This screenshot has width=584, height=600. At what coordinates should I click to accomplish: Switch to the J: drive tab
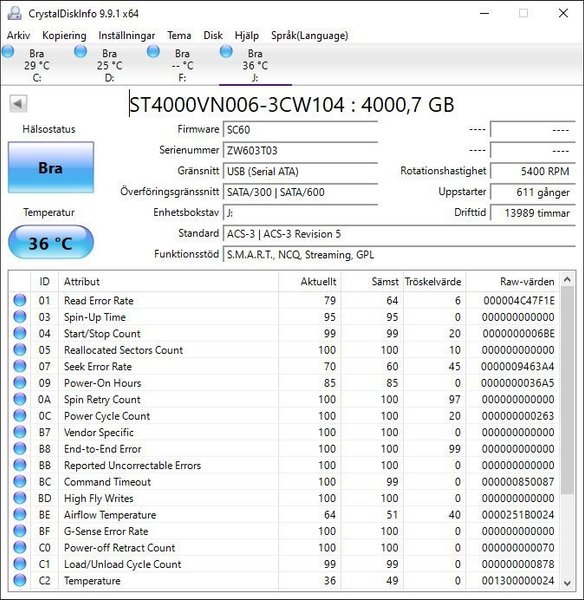pos(255,65)
